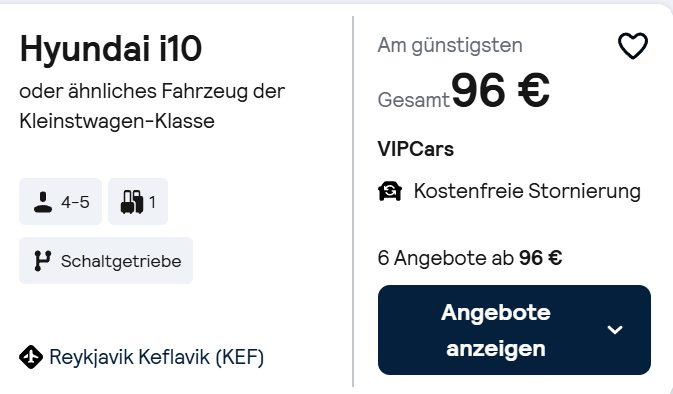Click the 6 Angebote ab 96 € text

[470, 258]
